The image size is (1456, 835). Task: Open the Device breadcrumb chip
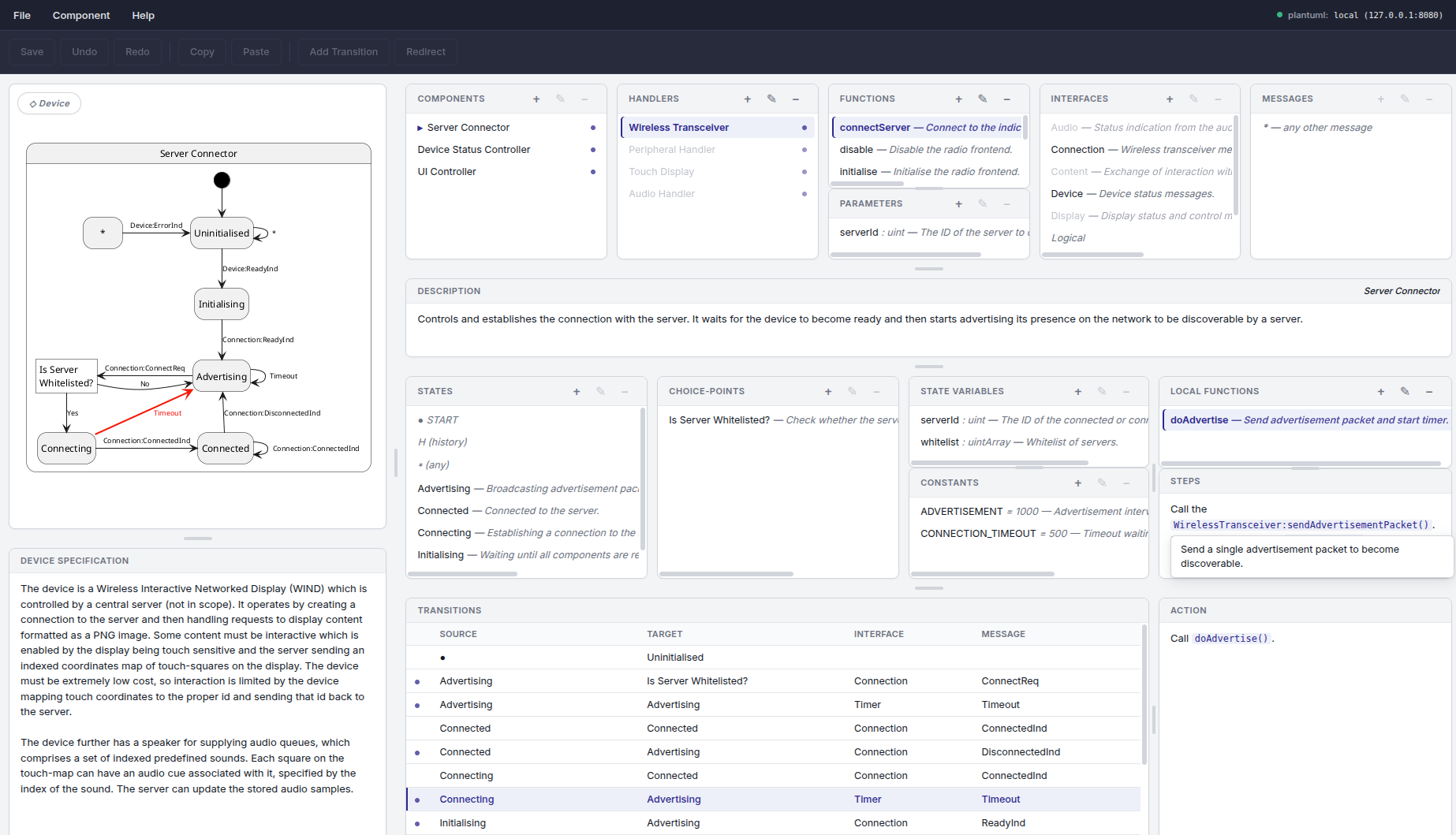click(50, 103)
